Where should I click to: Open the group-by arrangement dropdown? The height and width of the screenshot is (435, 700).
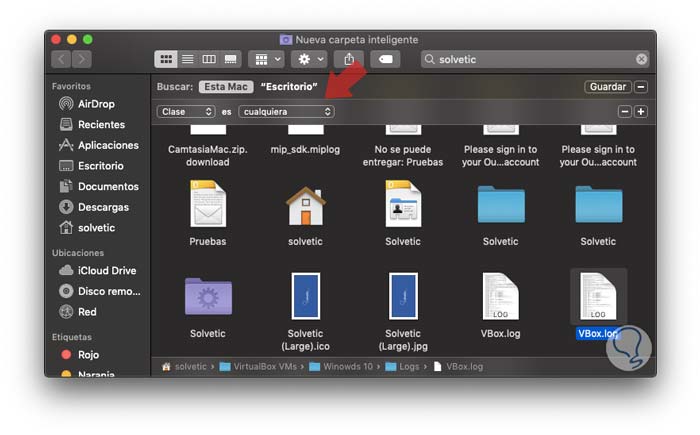point(267,59)
